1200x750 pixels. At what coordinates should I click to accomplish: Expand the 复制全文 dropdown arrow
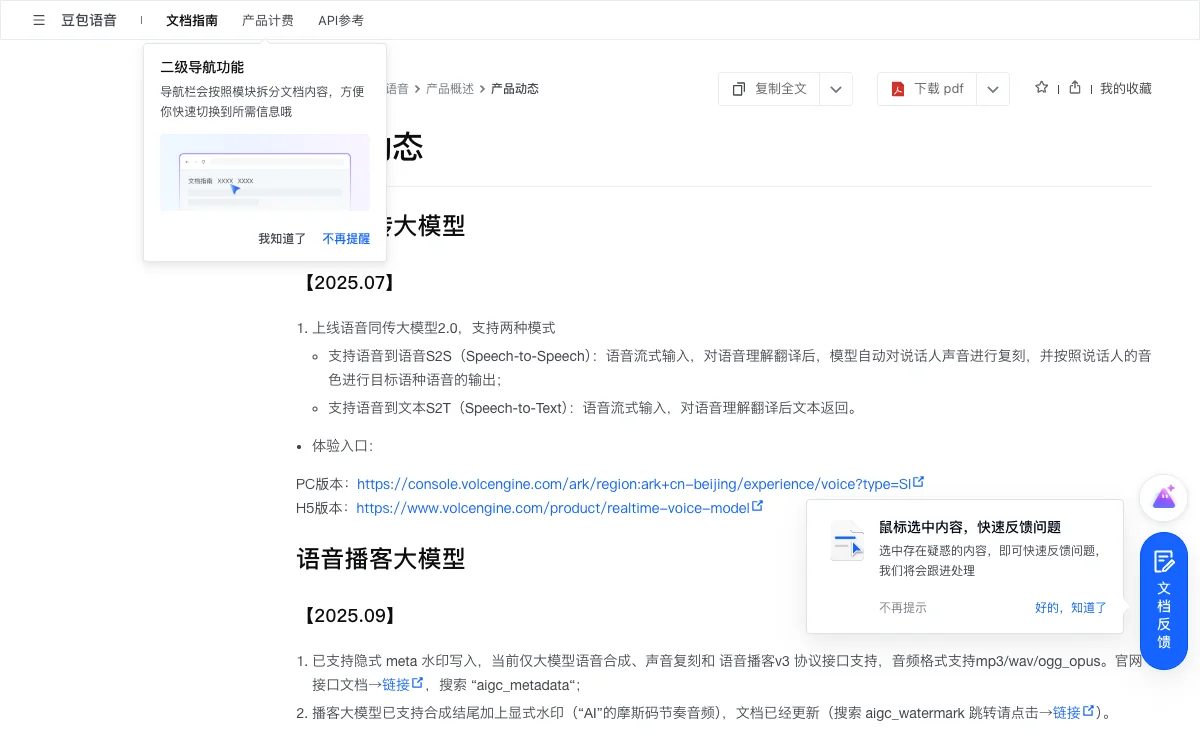click(836, 89)
